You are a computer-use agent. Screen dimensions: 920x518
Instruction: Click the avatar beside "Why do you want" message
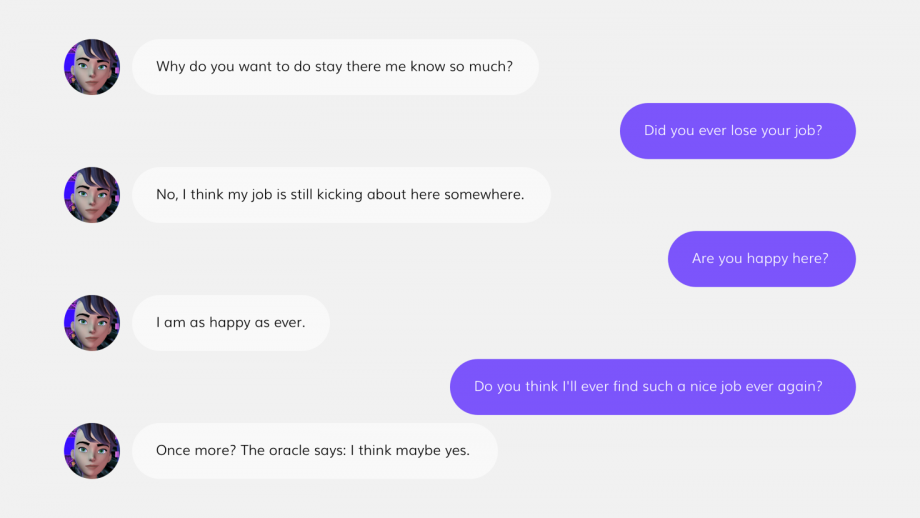click(92, 67)
